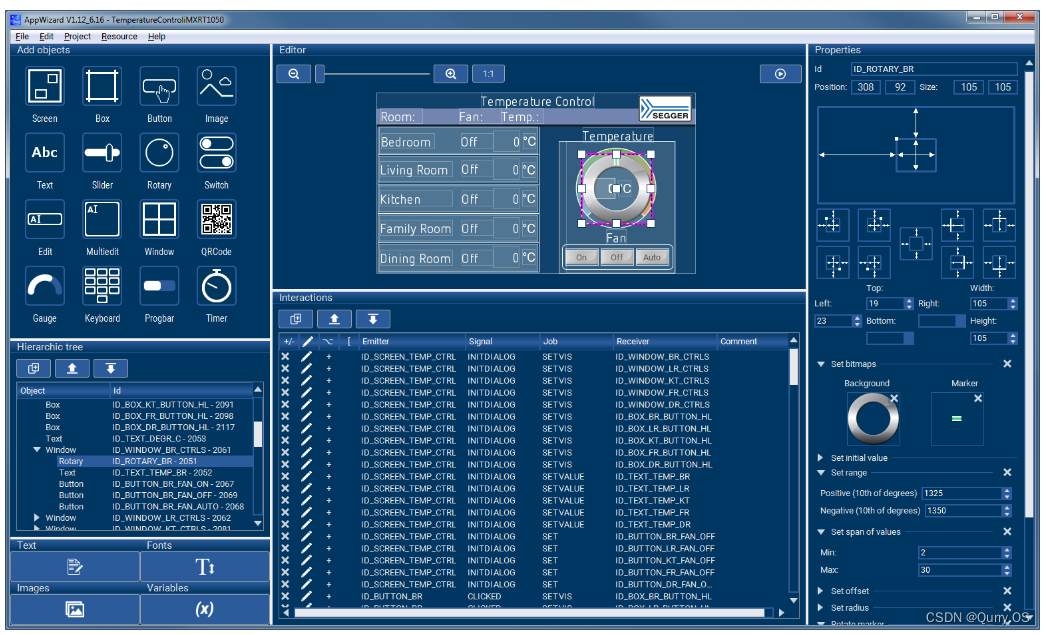Add a Keyboard object
Screen dimensions: 1046x635
point(102,286)
